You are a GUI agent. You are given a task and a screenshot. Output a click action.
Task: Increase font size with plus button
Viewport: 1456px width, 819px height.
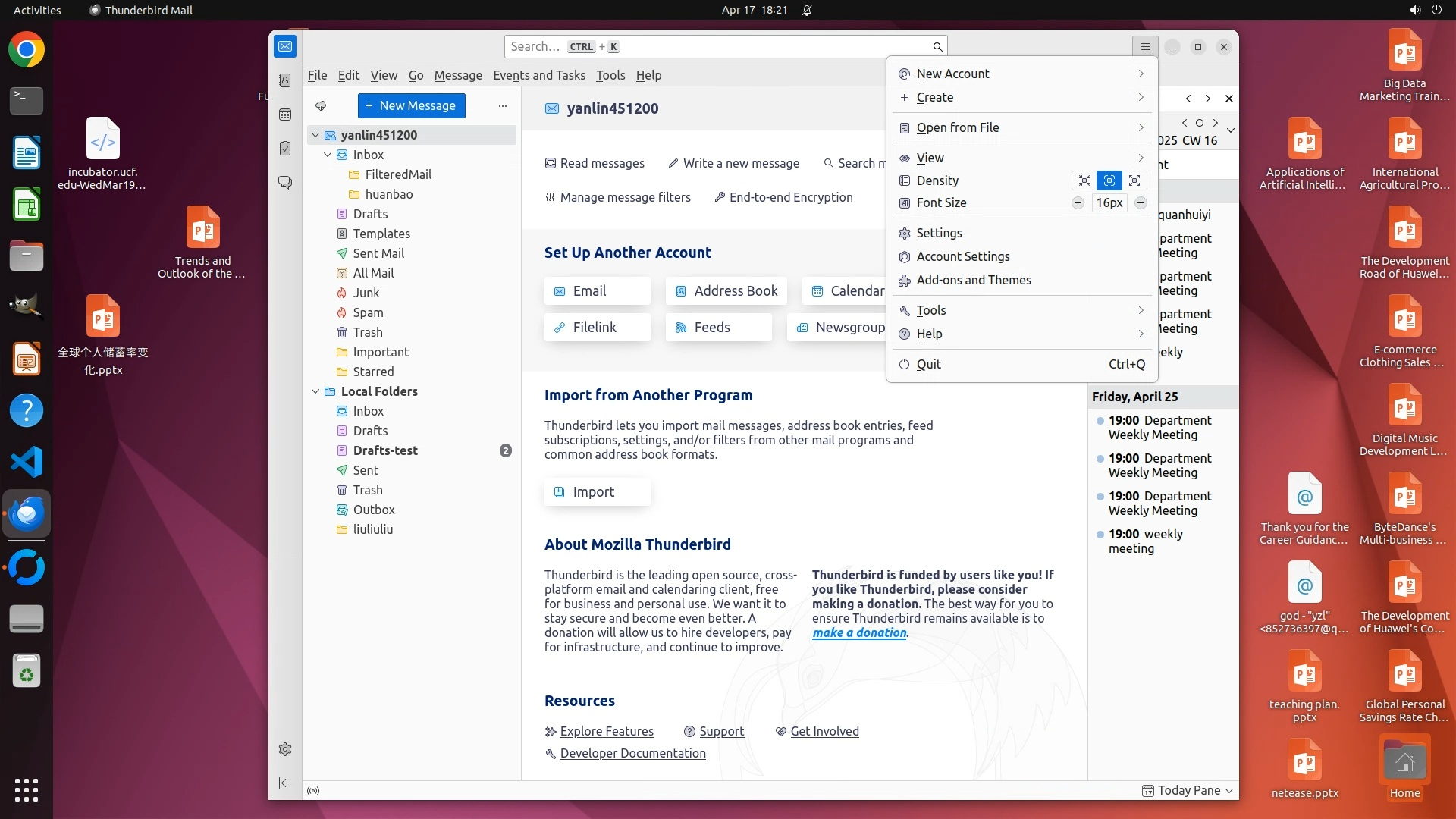[1141, 203]
